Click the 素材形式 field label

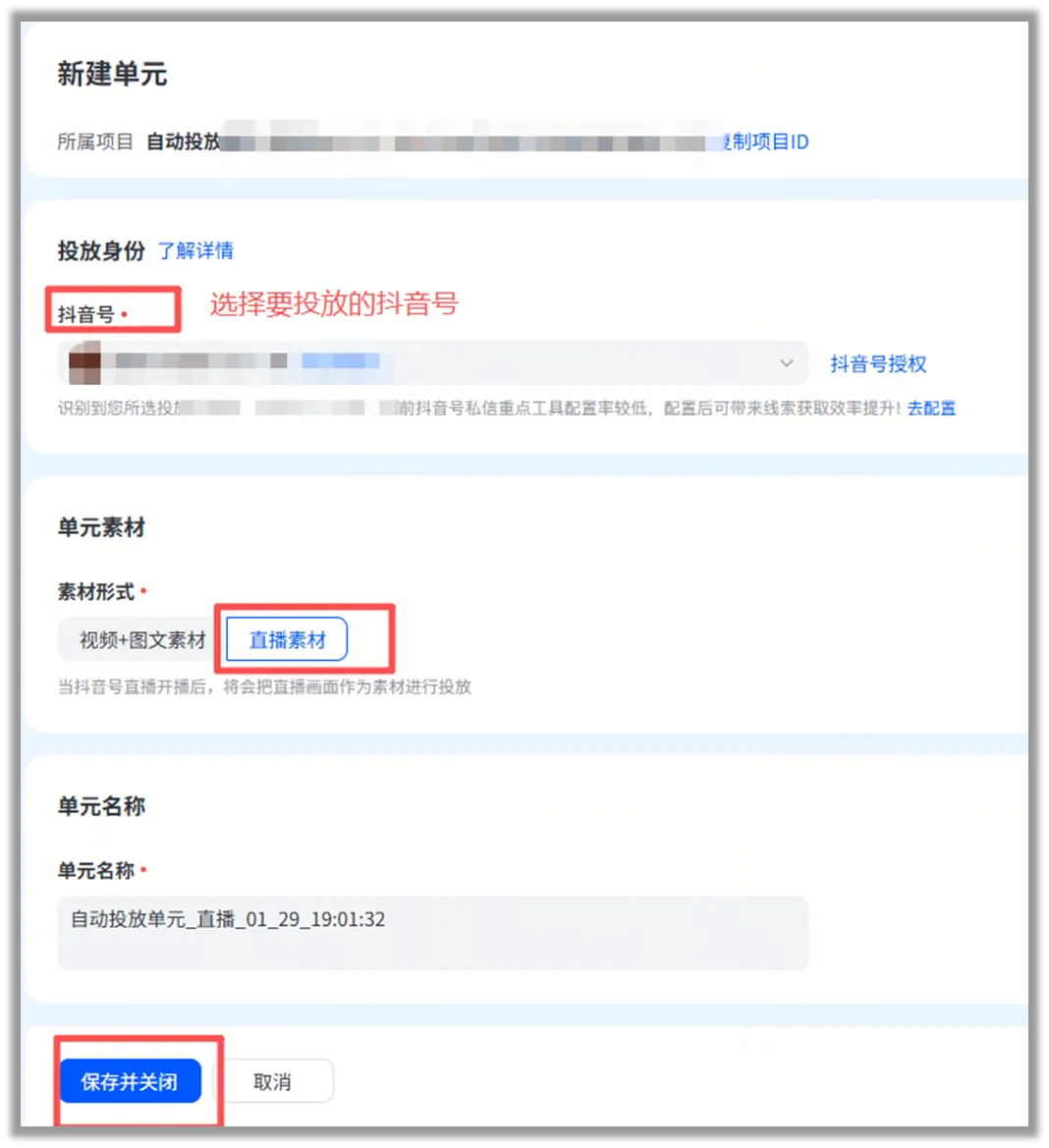tap(96, 591)
